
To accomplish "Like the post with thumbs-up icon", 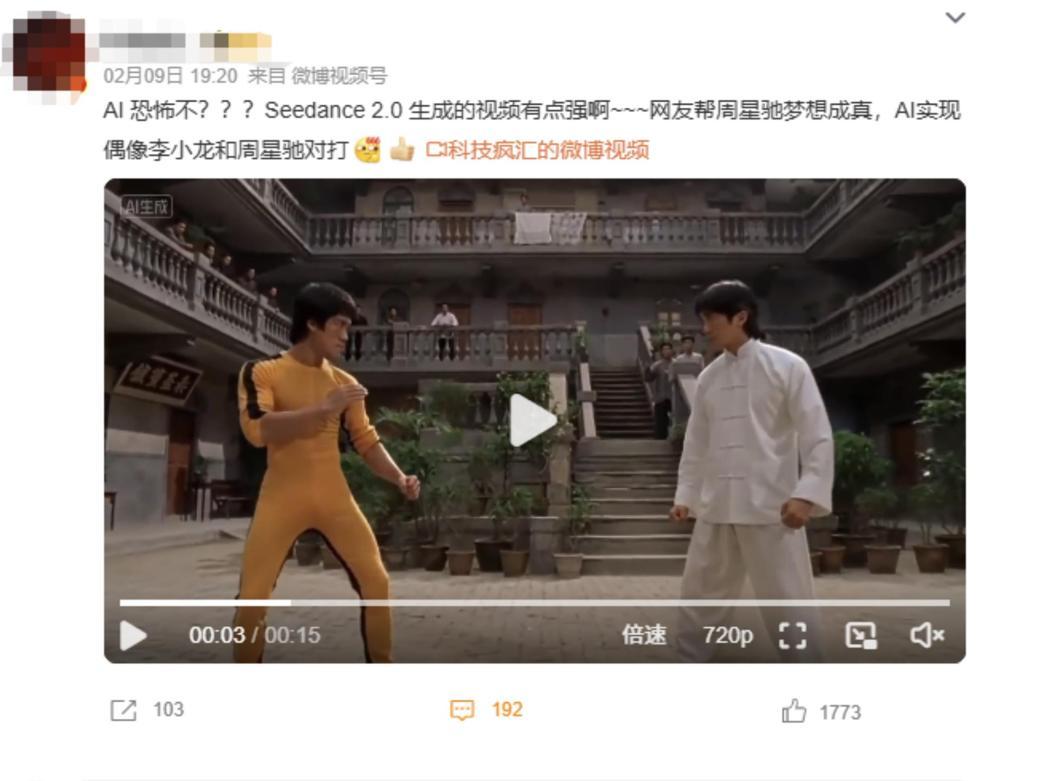I will click(793, 711).
